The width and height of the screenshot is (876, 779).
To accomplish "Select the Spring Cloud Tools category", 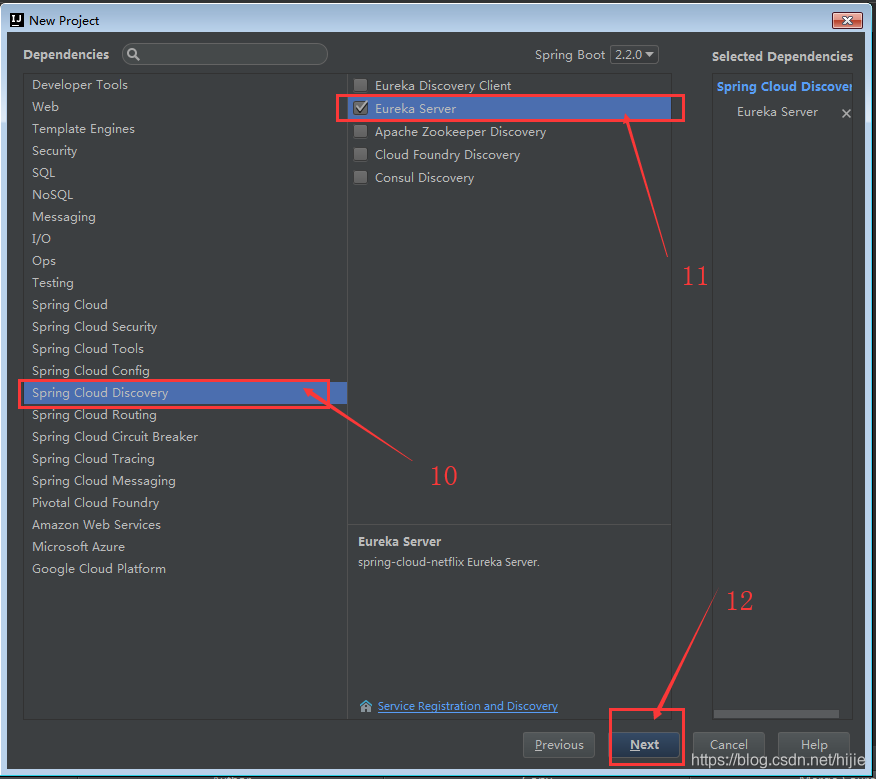I will click(x=185, y=349).
